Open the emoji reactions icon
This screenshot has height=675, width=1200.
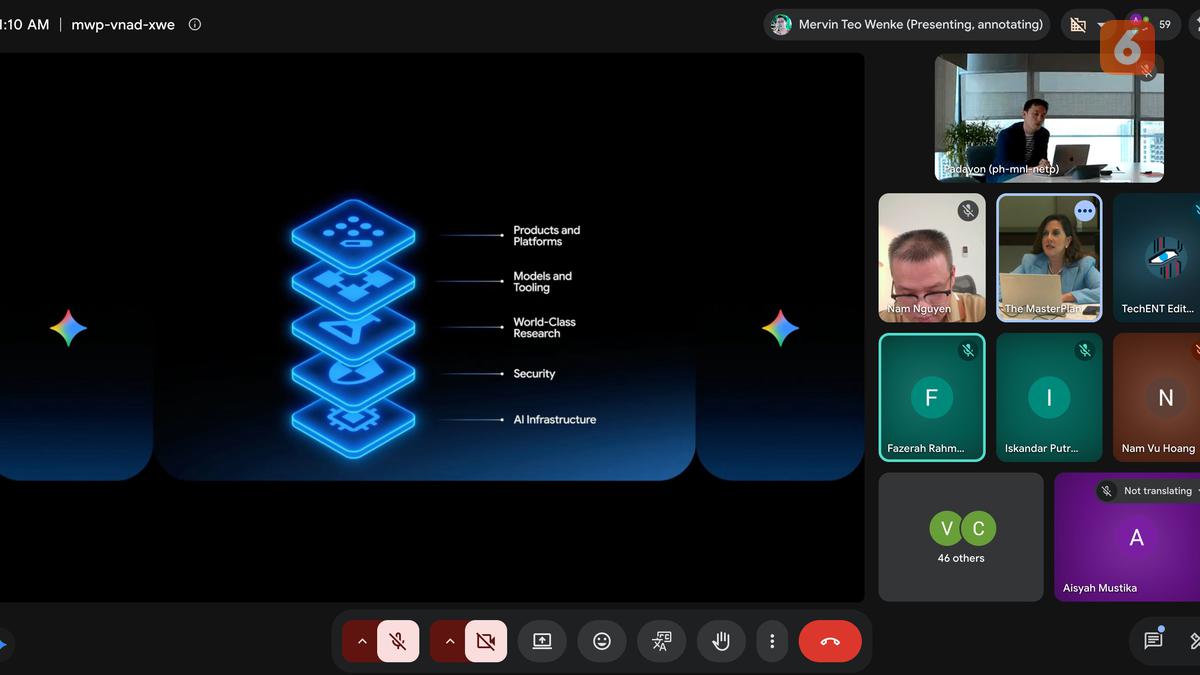click(x=602, y=641)
